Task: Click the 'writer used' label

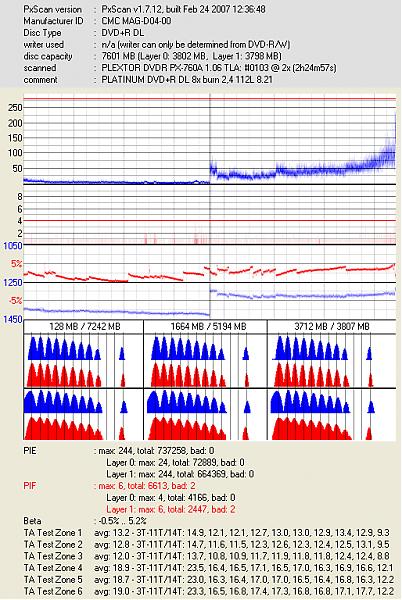Action: (44, 45)
